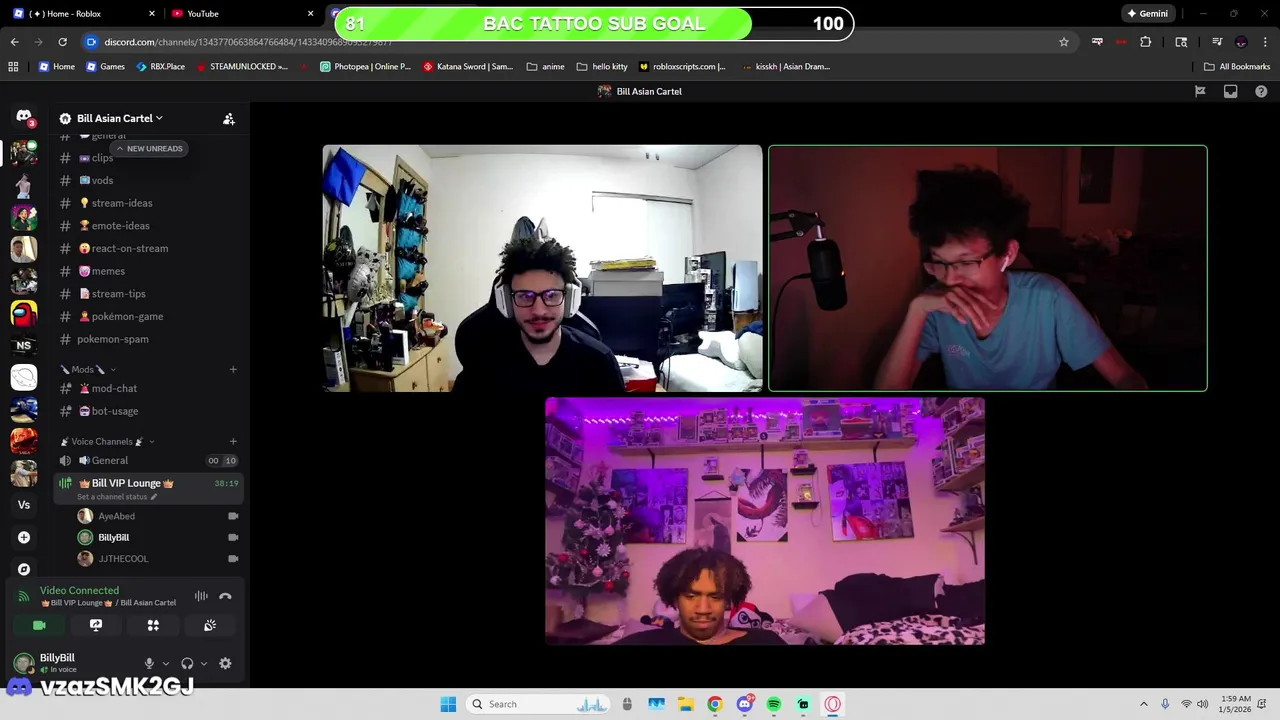Share your screen
Screen dimensions: 1280x720
96,625
